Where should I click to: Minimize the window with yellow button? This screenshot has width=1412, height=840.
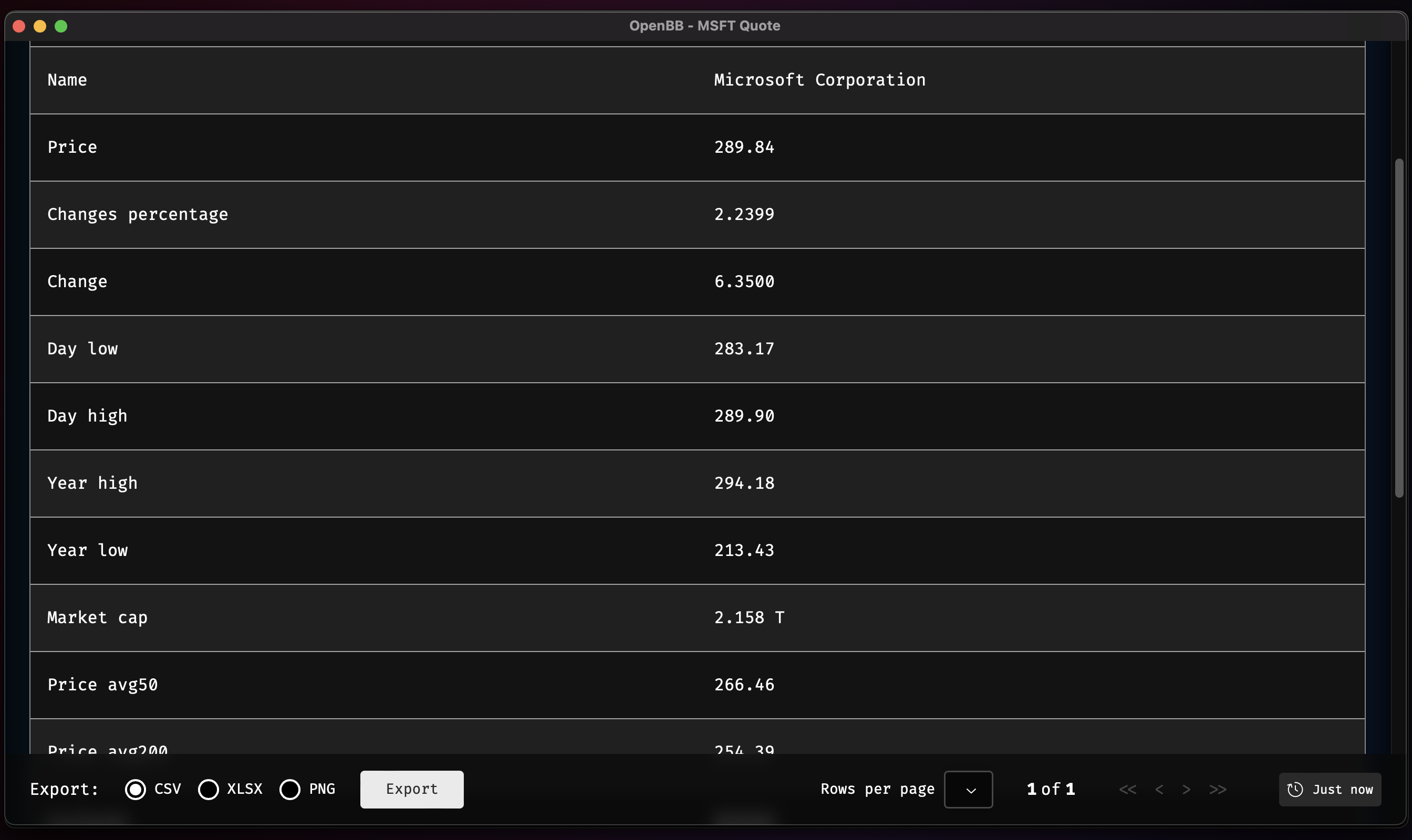click(40, 26)
